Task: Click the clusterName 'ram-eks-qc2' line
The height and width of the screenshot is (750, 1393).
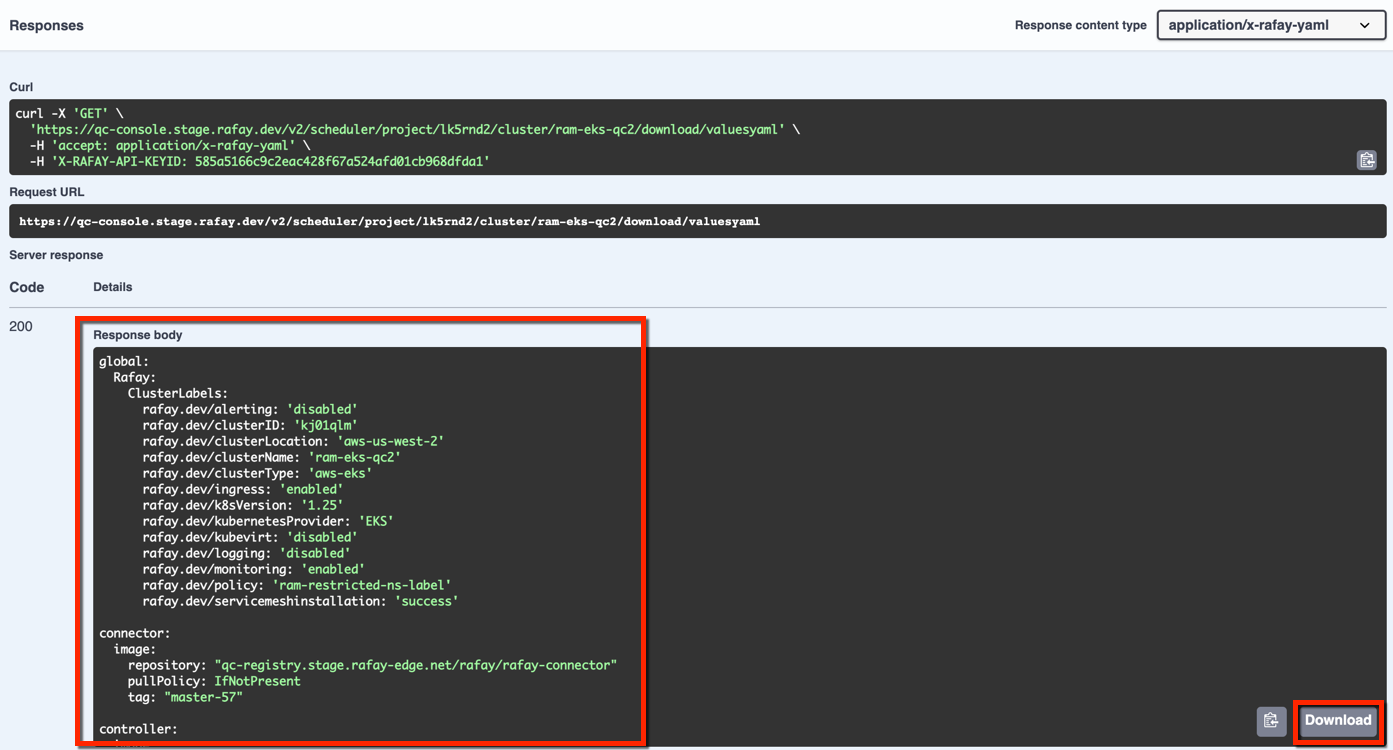Action: [x=271, y=458]
